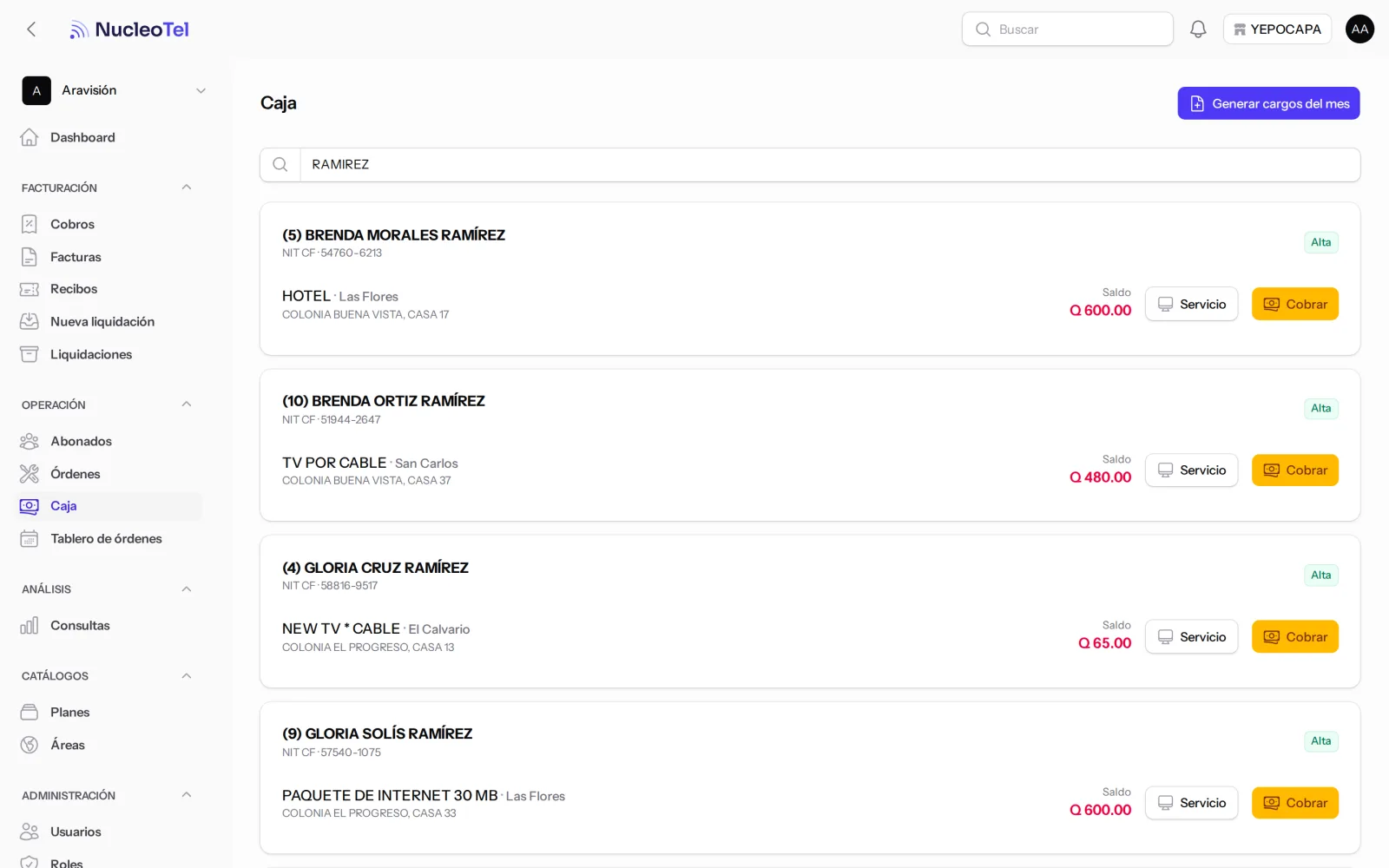Open the notifications bell
The height and width of the screenshot is (868, 1389).
[x=1198, y=29]
